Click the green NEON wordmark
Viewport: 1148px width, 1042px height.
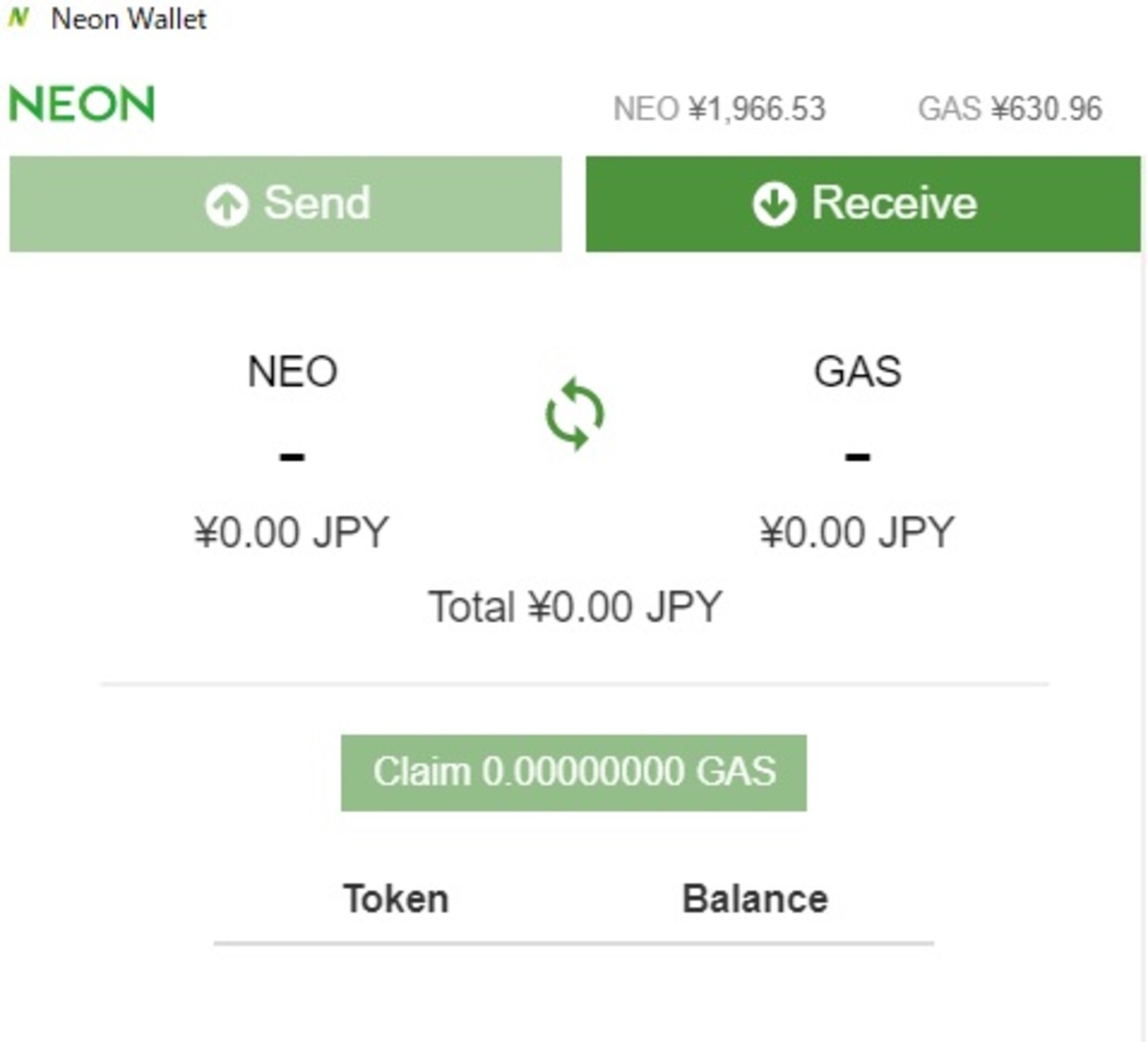coord(81,103)
